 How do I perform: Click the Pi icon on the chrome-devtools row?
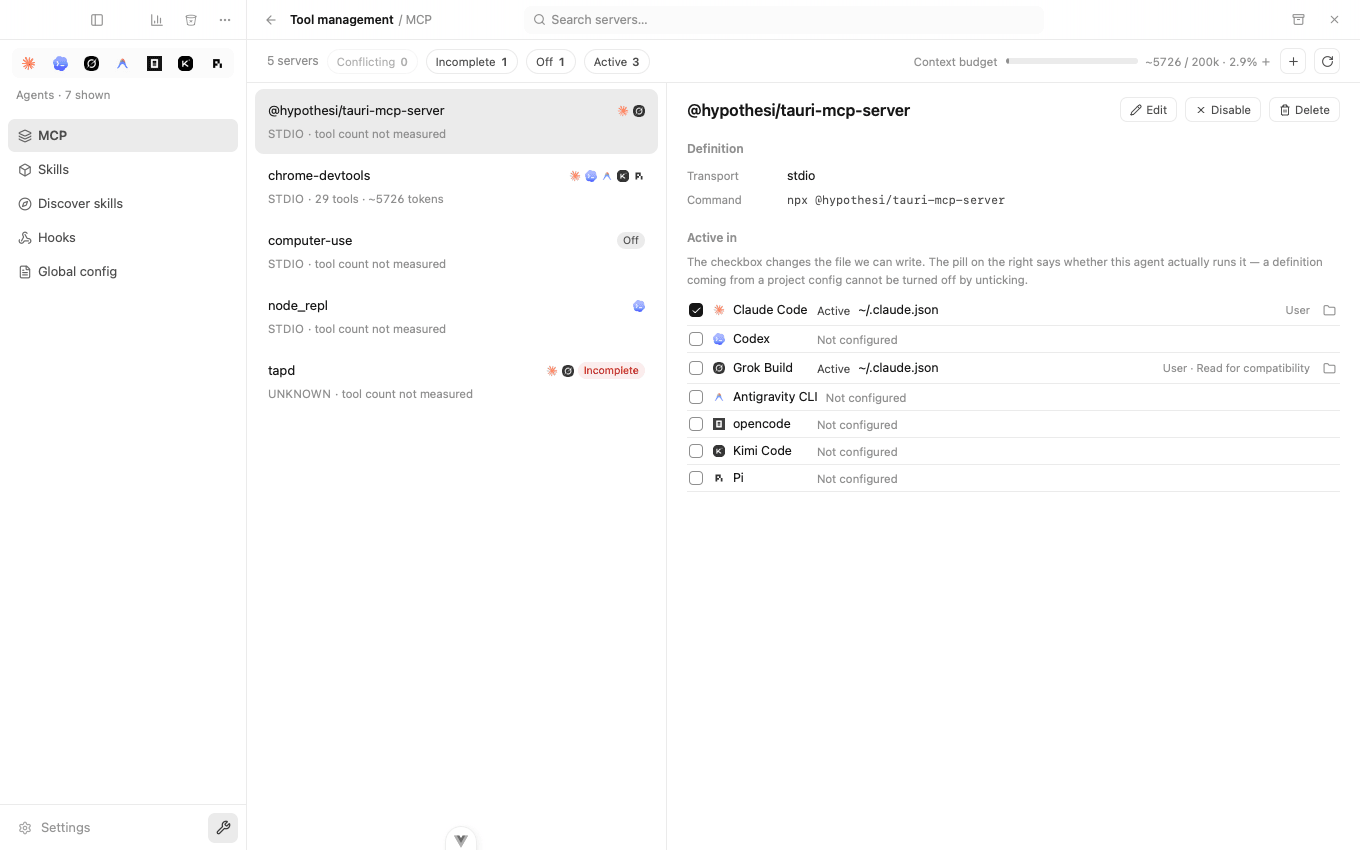[x=639, y=176]
